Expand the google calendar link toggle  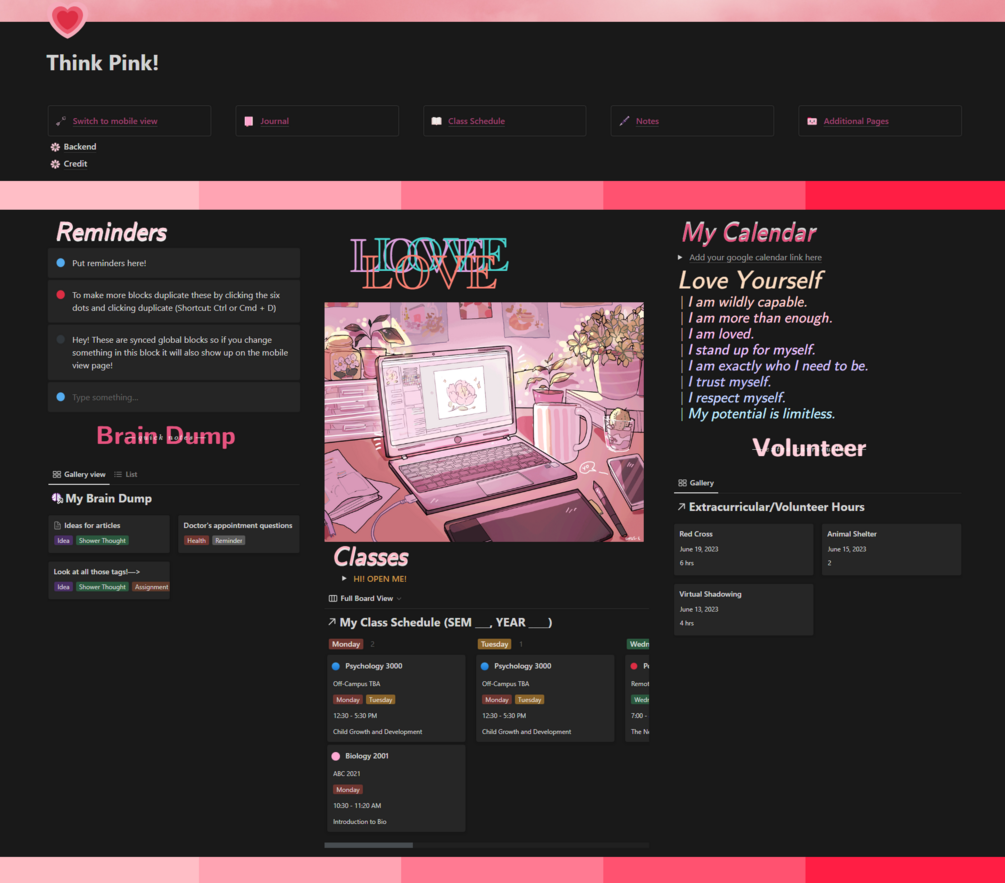680,258
